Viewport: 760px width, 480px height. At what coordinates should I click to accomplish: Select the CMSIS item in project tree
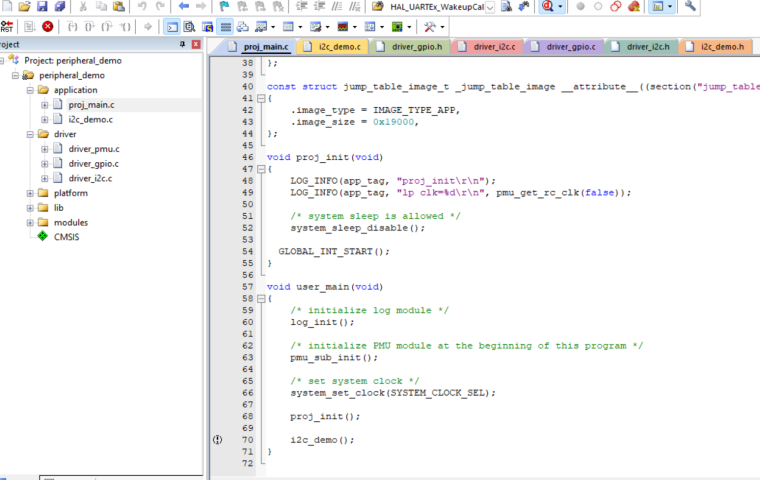(x=66, y=237)
